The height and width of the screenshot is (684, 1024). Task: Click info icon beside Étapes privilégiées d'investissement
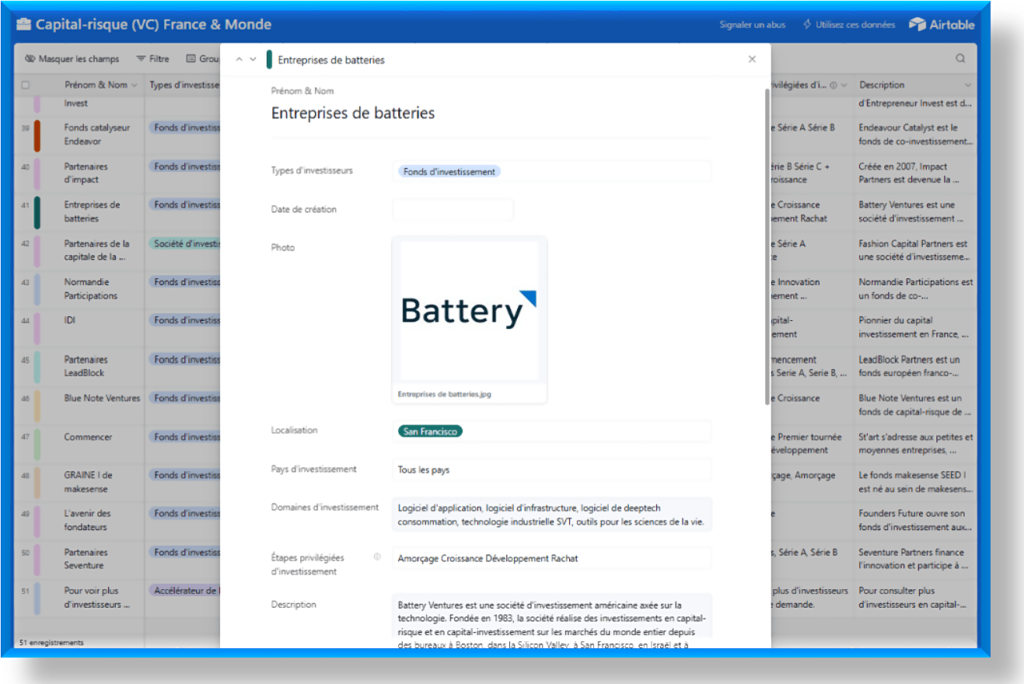pyautogui.click(x=377, y=557)
